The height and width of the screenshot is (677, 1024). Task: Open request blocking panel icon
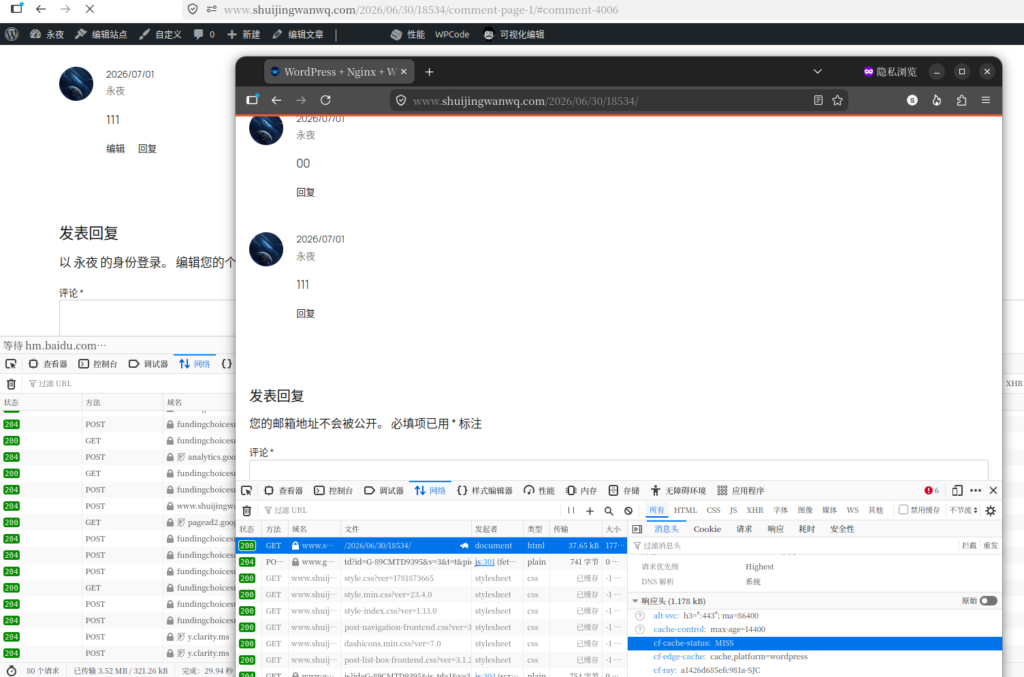628,511
